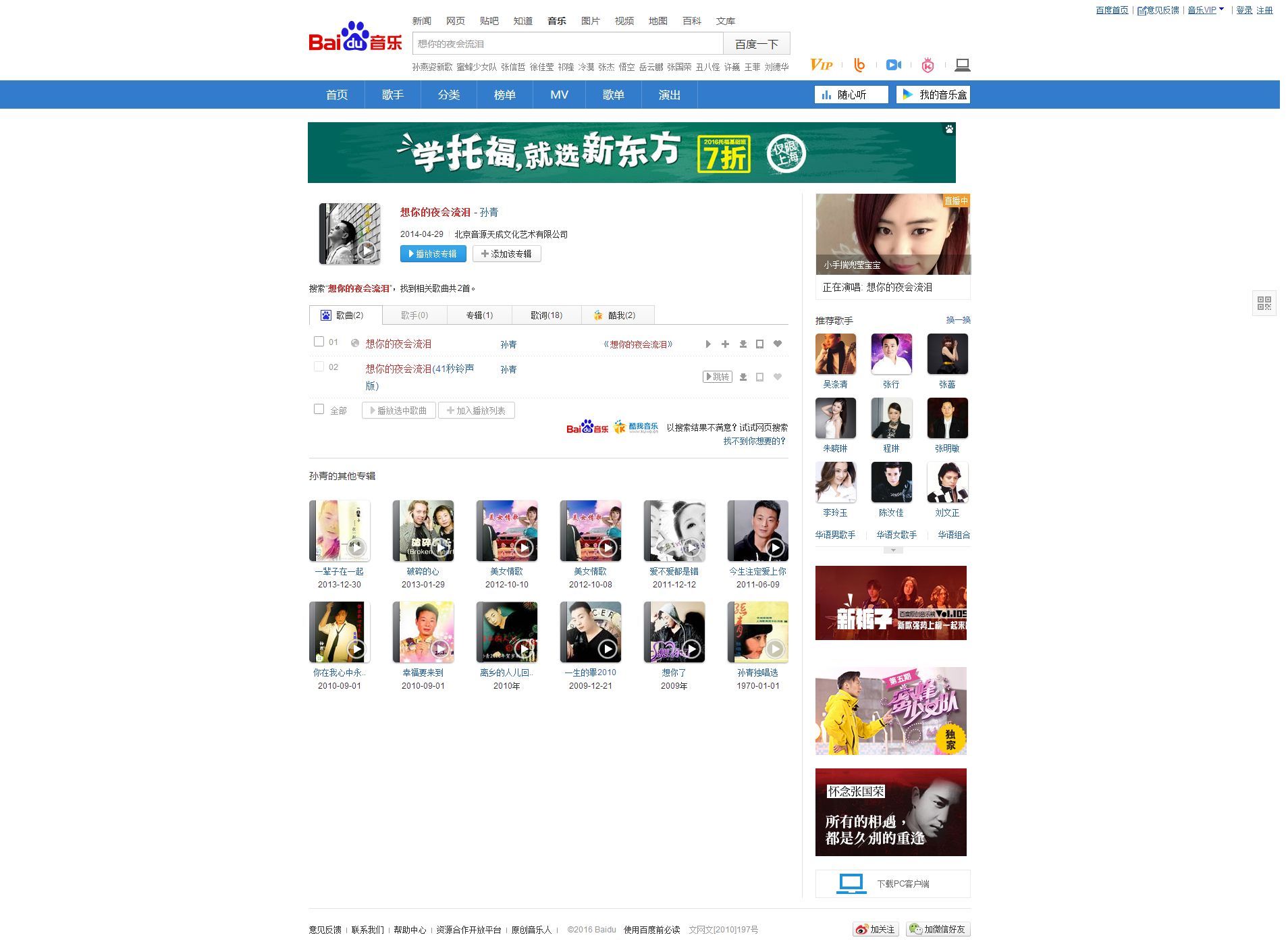Click the 换一换 refresh link
This screenshot has height=950, width=1288.
[x=959, y=320]
